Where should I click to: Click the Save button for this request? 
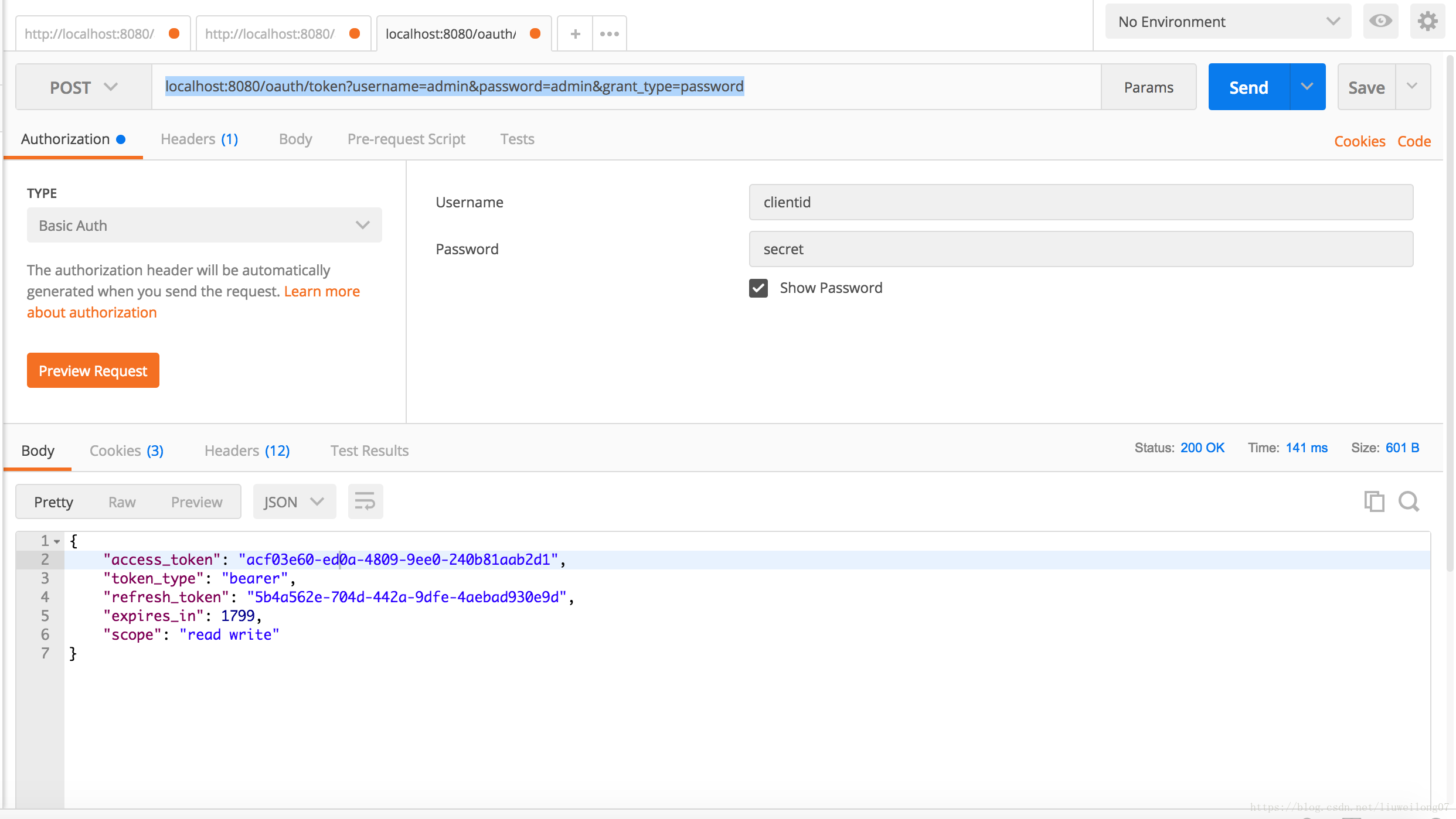coord(1366,86)
